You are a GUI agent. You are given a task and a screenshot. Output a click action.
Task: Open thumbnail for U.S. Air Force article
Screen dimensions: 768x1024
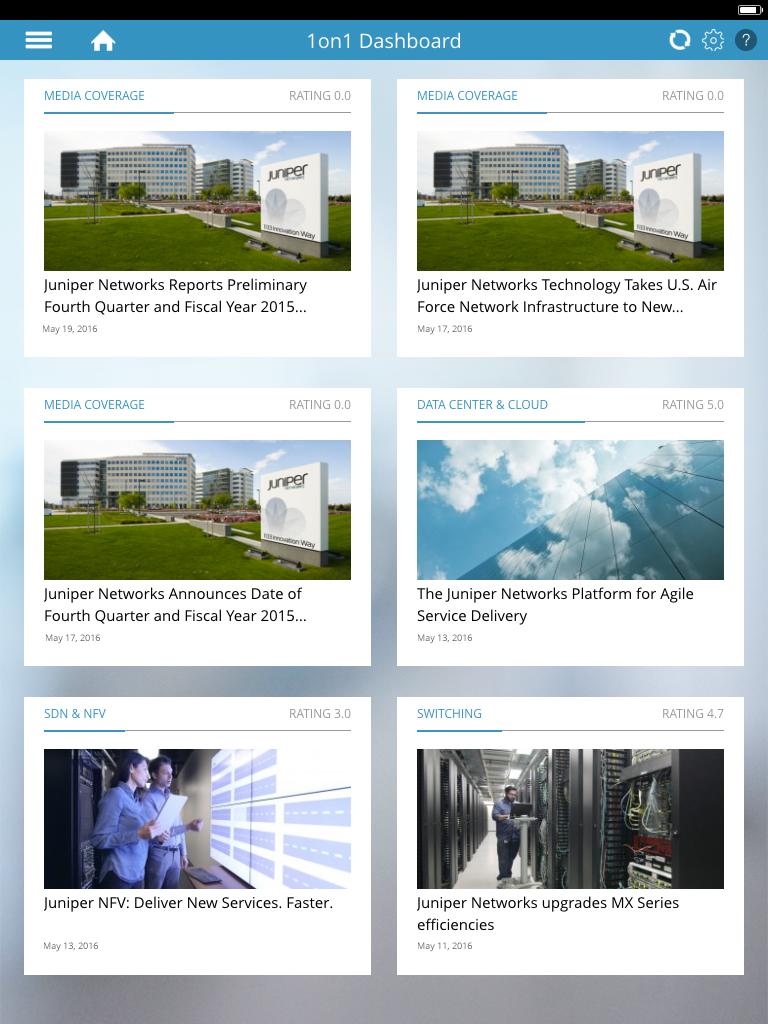pyautogui.click(x=570, y=201)
